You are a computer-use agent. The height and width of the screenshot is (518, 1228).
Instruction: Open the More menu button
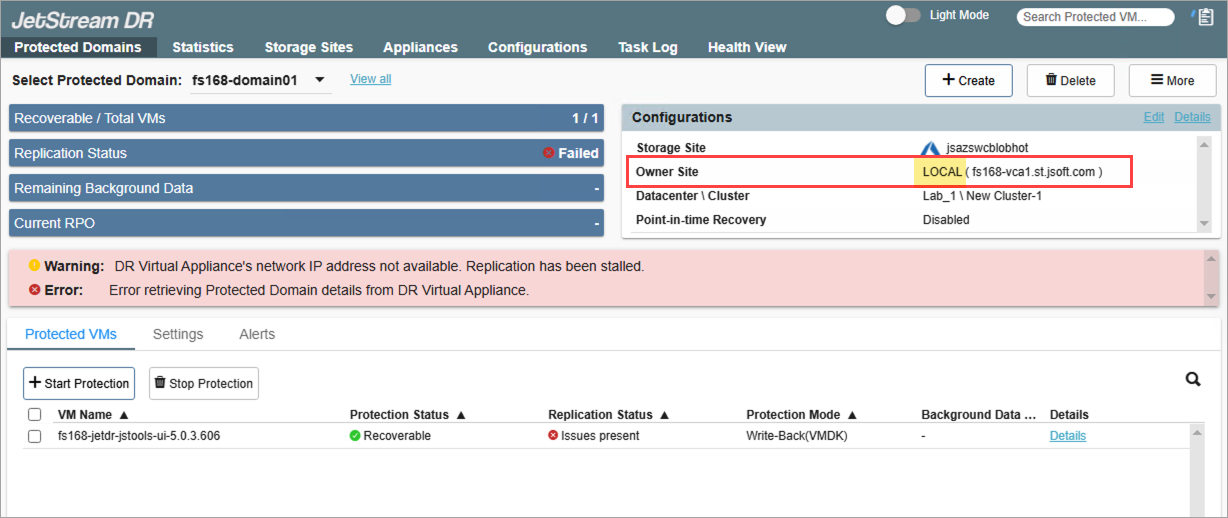(x=1172, y=81)
